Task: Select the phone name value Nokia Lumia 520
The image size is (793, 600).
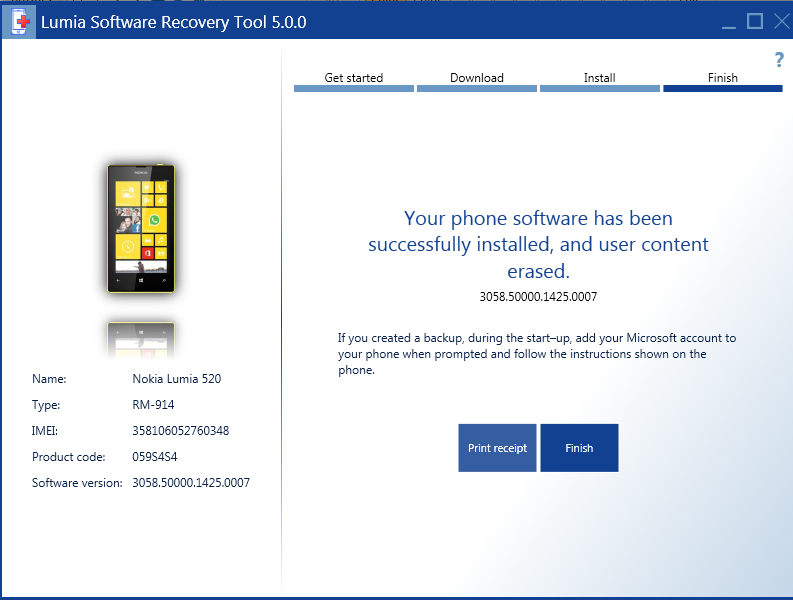Action: [176, 379]
